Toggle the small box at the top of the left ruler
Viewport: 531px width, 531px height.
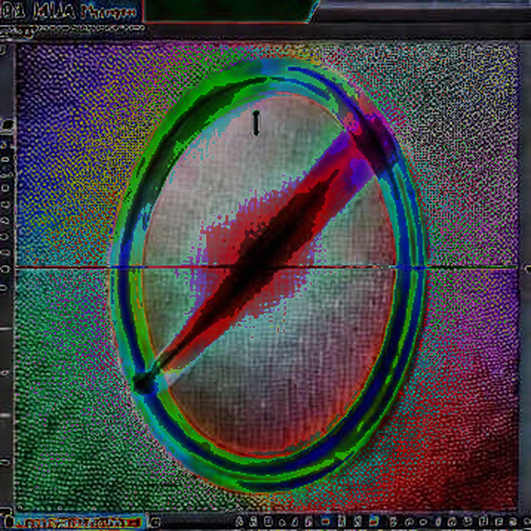click(x=3, y=50)
